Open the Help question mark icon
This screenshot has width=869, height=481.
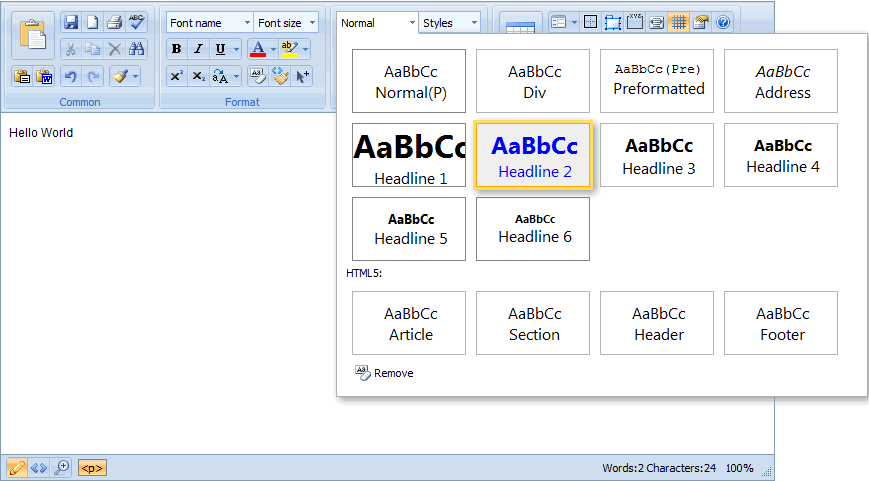[723, 22]
